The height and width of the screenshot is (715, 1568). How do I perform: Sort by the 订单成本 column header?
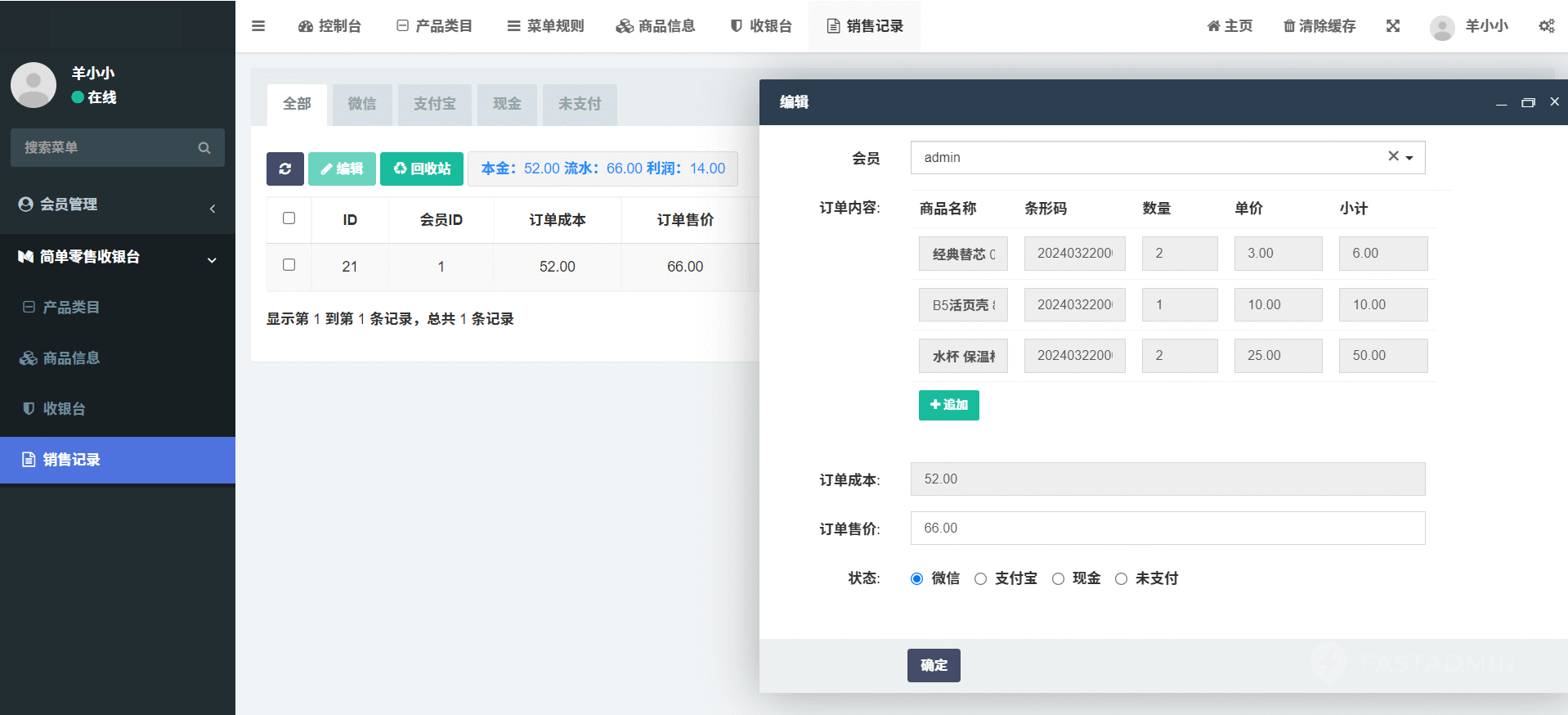(x=558, y=220)
